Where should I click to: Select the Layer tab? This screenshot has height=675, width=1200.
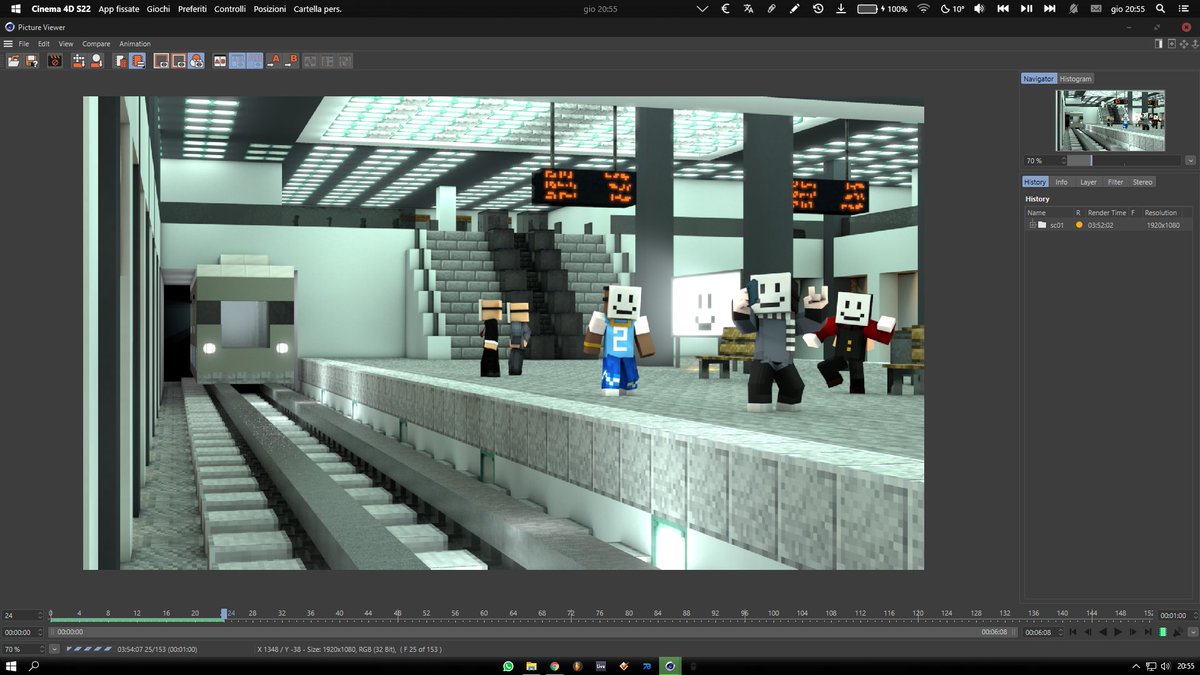pyautogui.click(x=1088, y=182)
